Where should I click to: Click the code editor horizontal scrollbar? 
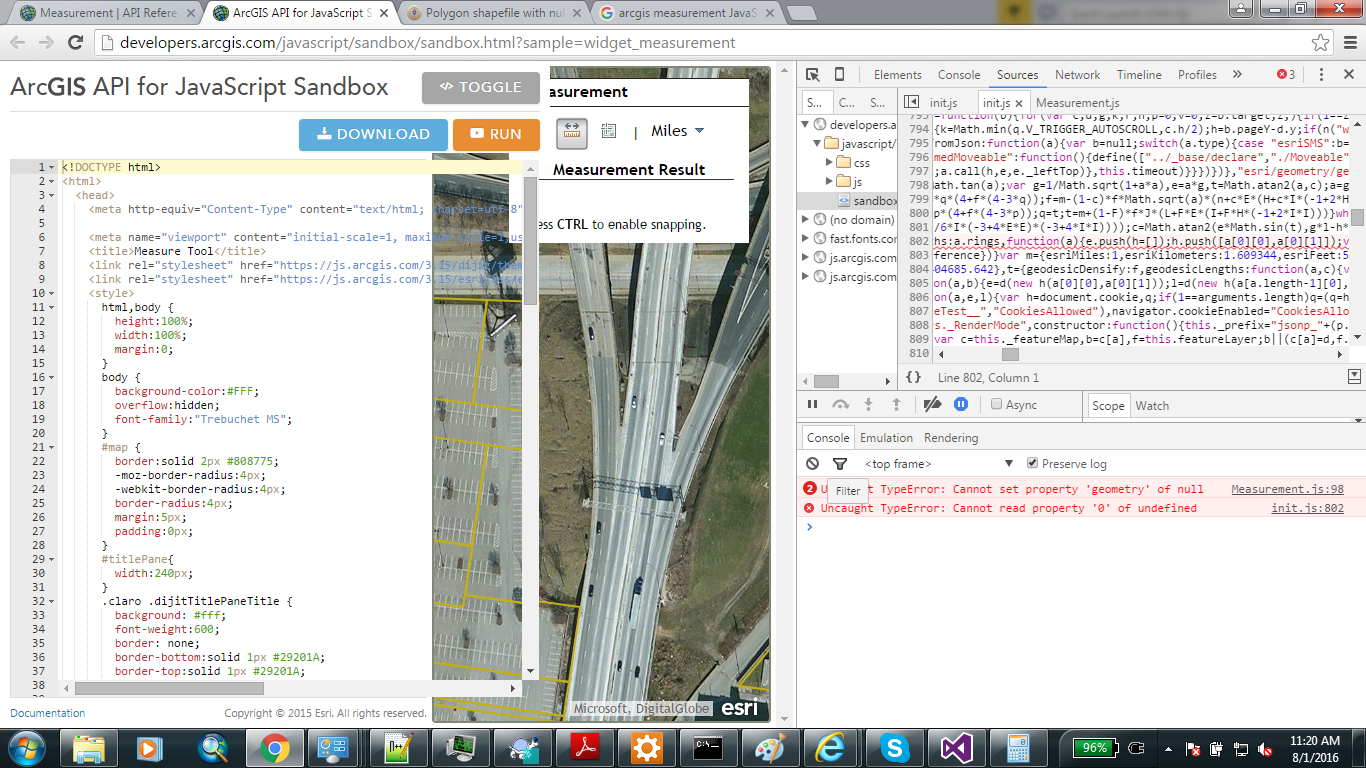point(169,688)
